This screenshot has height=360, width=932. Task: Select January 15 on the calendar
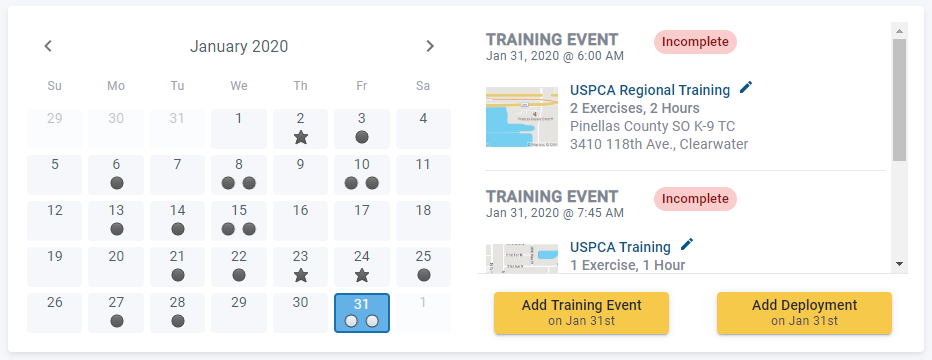click(239, 220)
